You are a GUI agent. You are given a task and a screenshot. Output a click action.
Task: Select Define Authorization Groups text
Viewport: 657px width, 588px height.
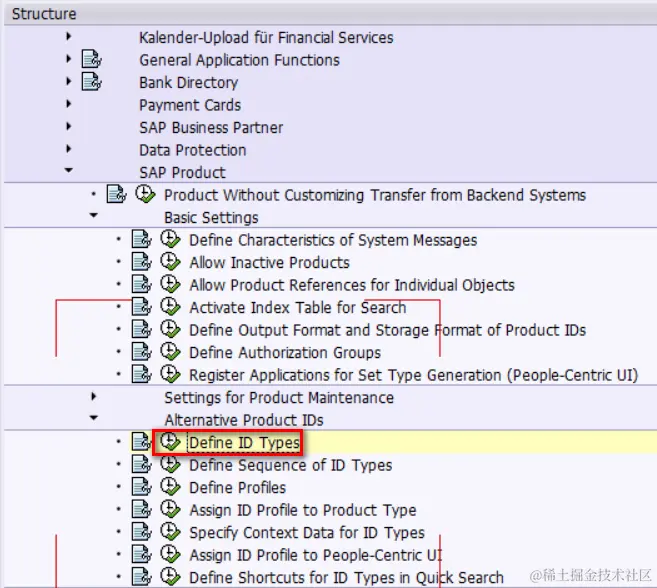coord(285,352)
